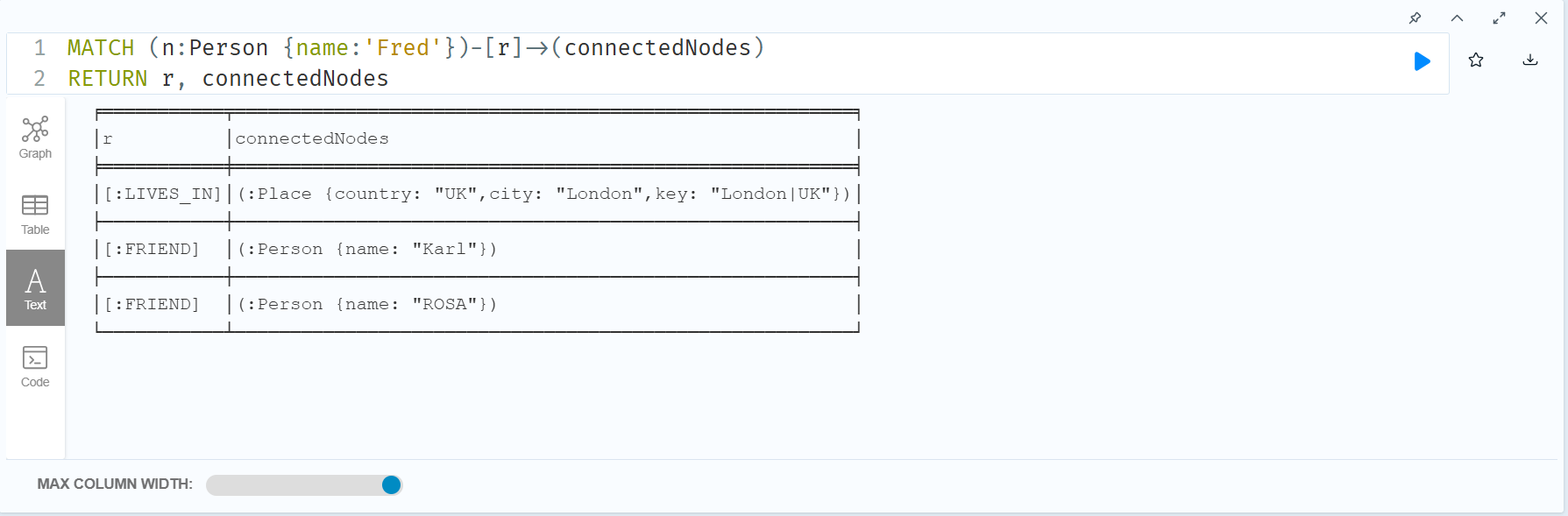Image resolution: width=1568 pixels, height=516 pixels.
Task: Click the London Place node result
Action: [x=543, y=194]
